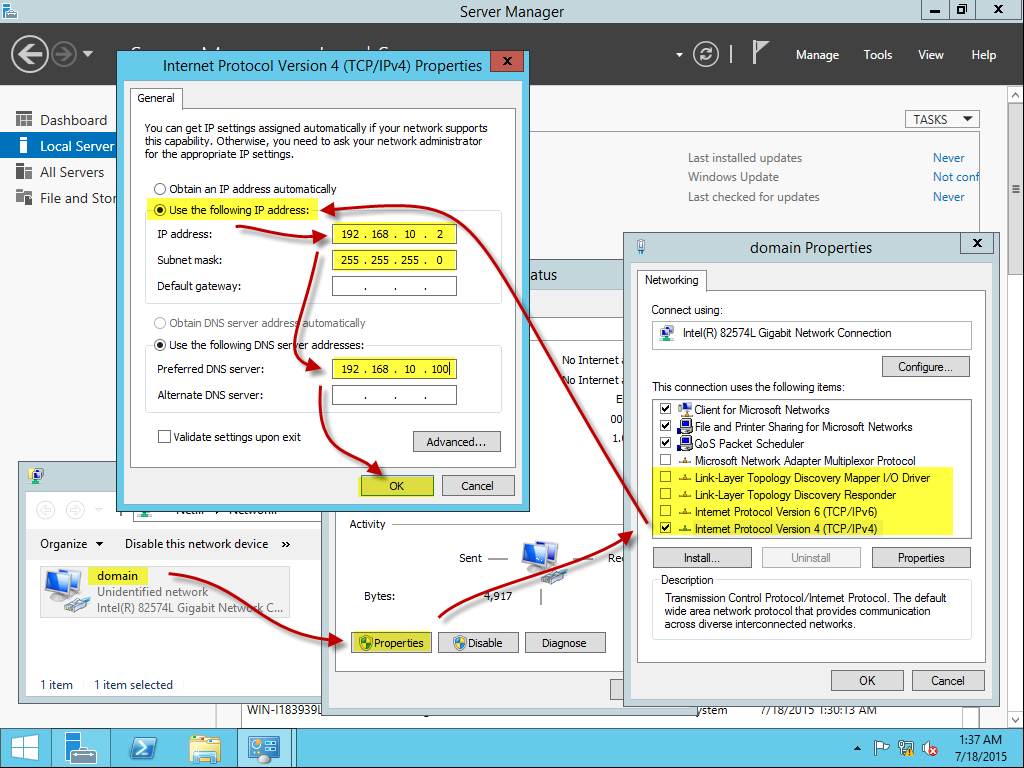The height and width of the screenshot is (768, 1024).
Task: Click Cancel in IPv4 Properties dialog
Action: pos(477,486)
